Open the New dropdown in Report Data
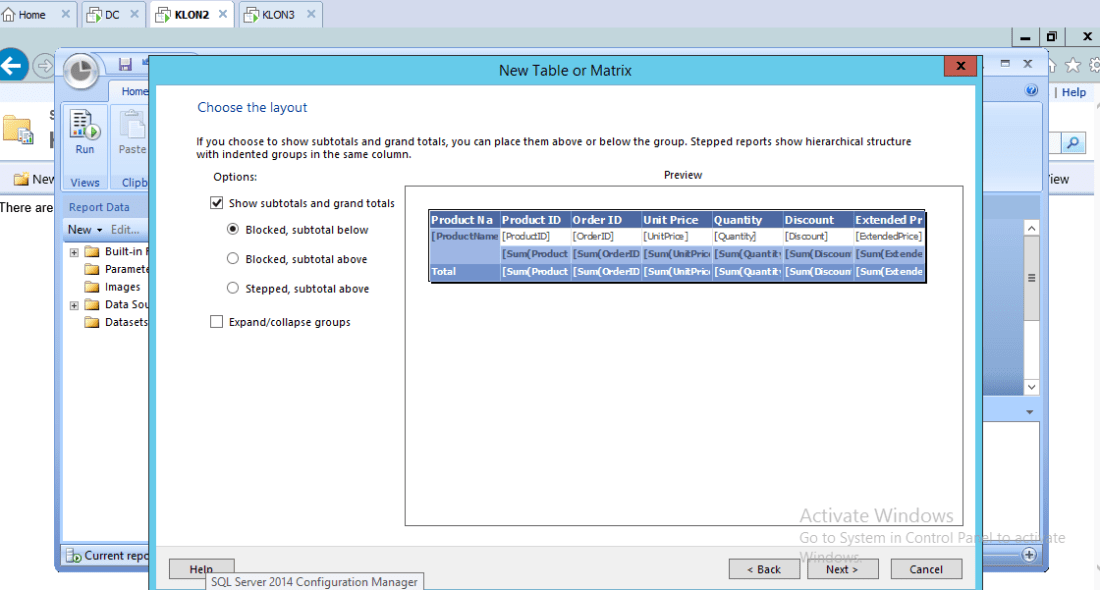The width and height of the screenshot is (1100, 590). coord(85,230)
